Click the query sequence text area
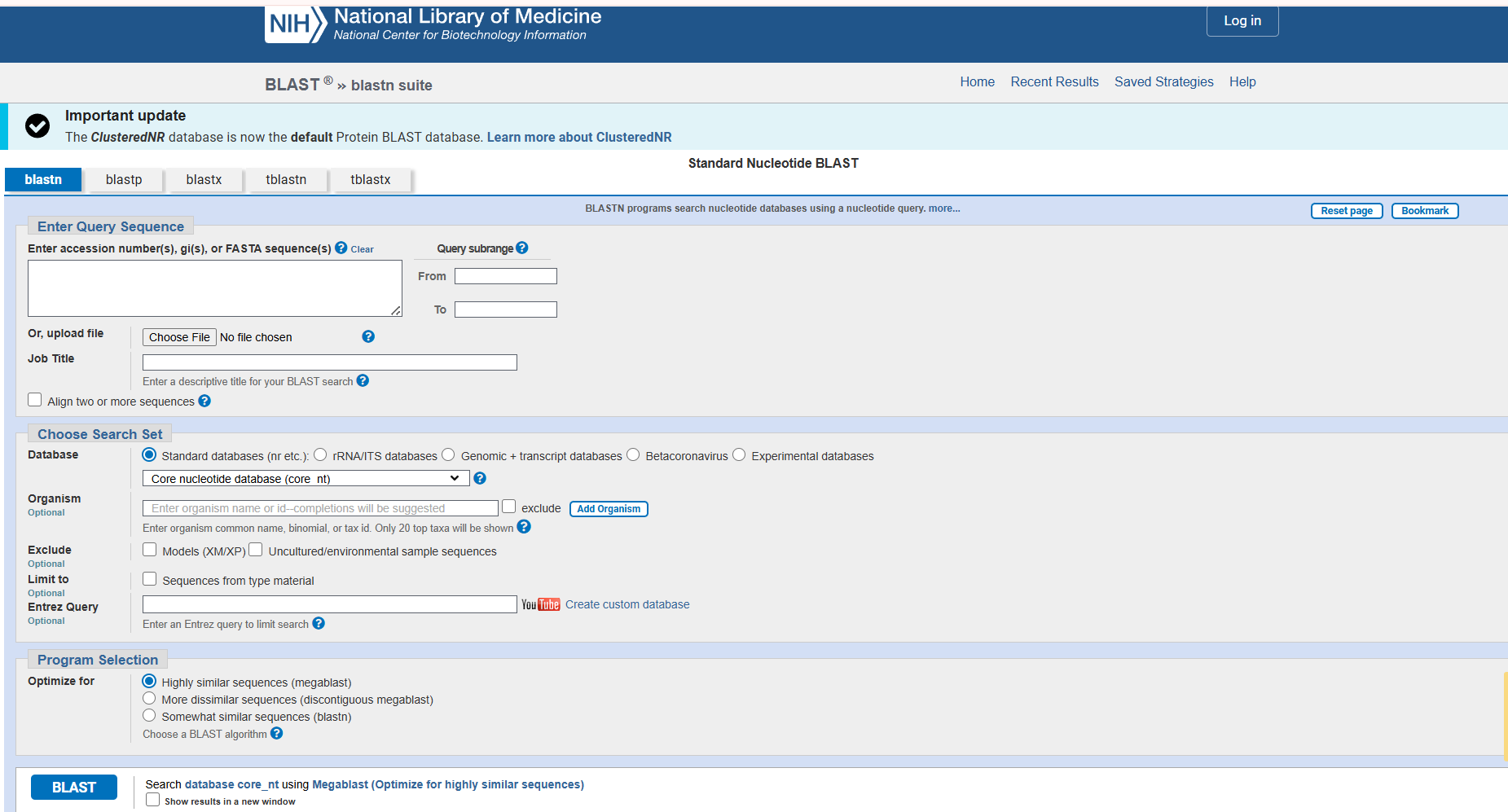Image resolution: width=1508 pixels, height=812 pixels. [x=215, y=288]
